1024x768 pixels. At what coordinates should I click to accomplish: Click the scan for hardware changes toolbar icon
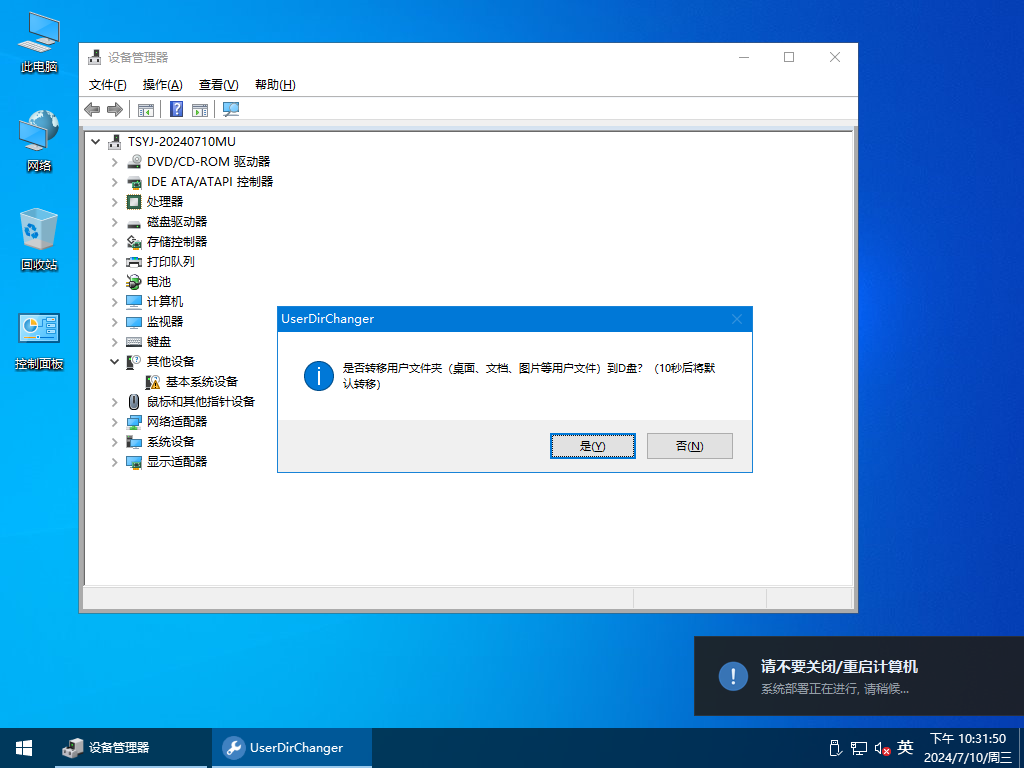(231, 109)
